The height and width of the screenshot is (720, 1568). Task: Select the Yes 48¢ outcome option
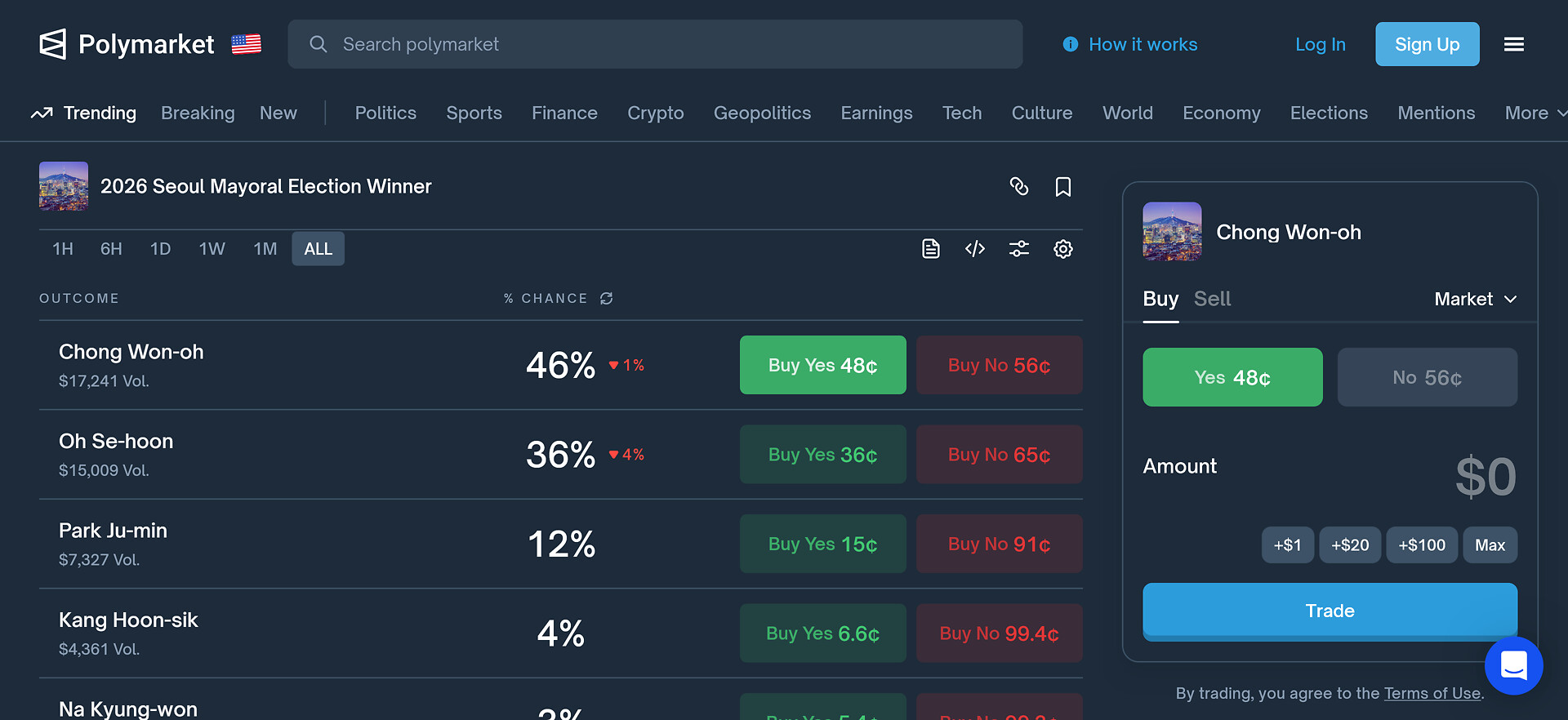click(x=1232, y=377)
